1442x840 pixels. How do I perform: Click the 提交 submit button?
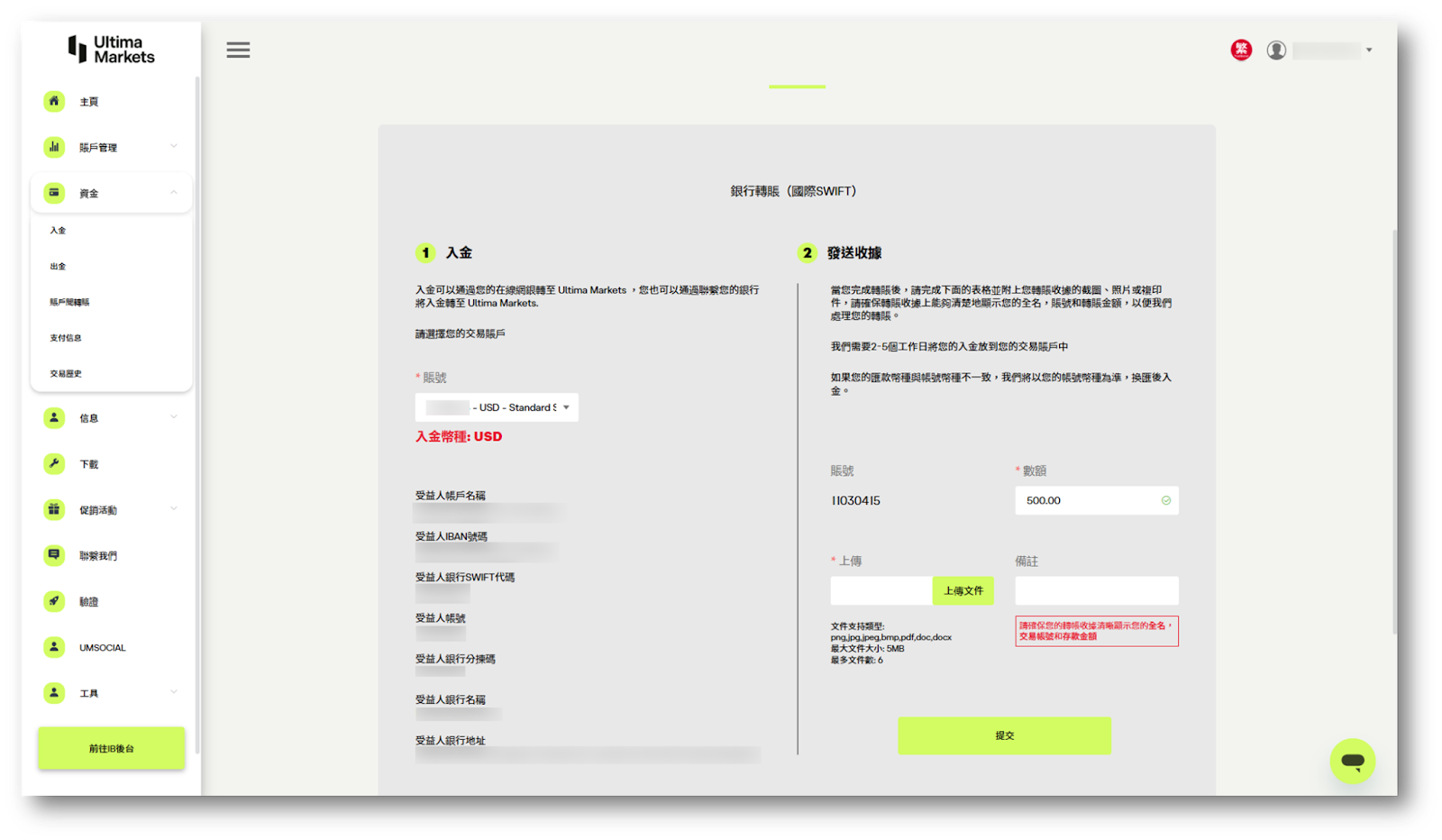click(x=1004, y=735)
